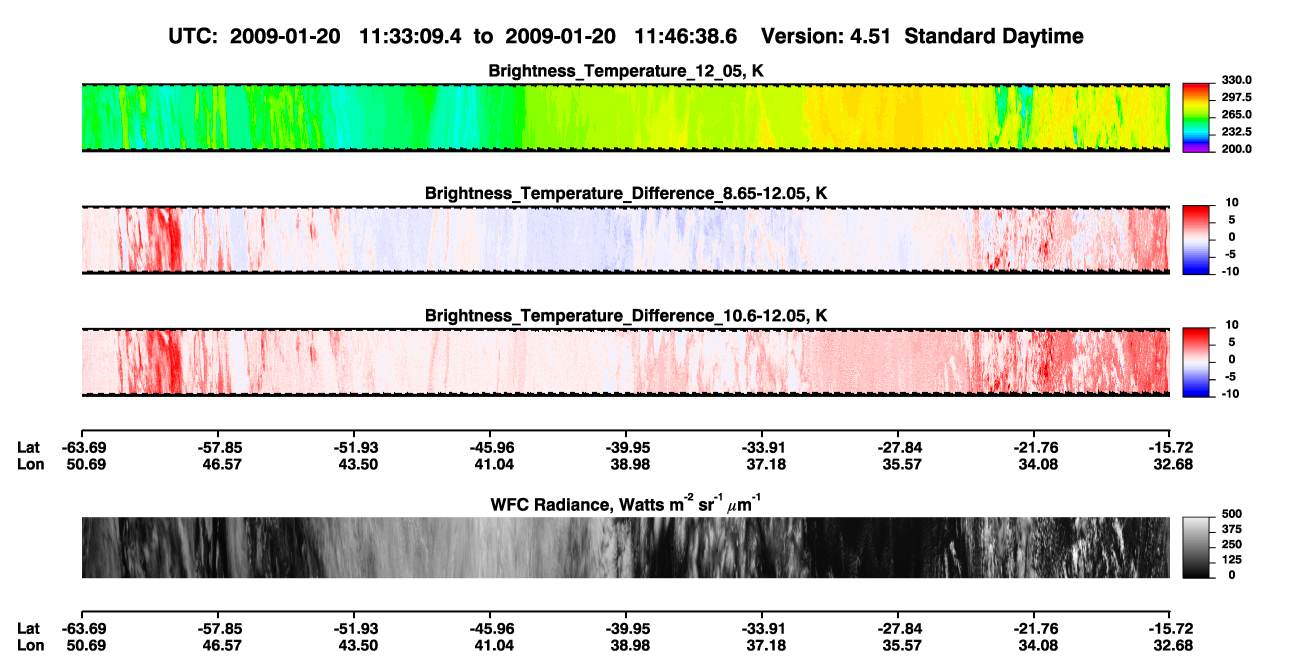Click latitude -57.85 below the WFC Radiance panel
Viewport: 1300px width, 667px height.
[x=218, y=628]
